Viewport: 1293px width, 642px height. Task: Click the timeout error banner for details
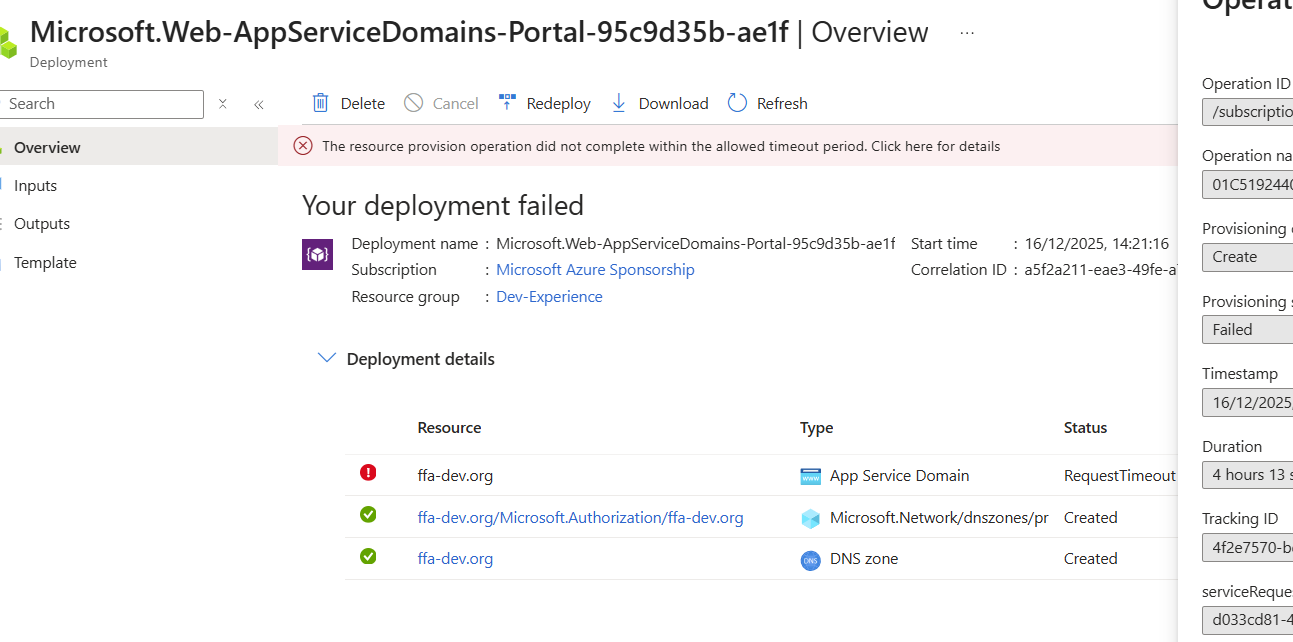tap(660, 146)
